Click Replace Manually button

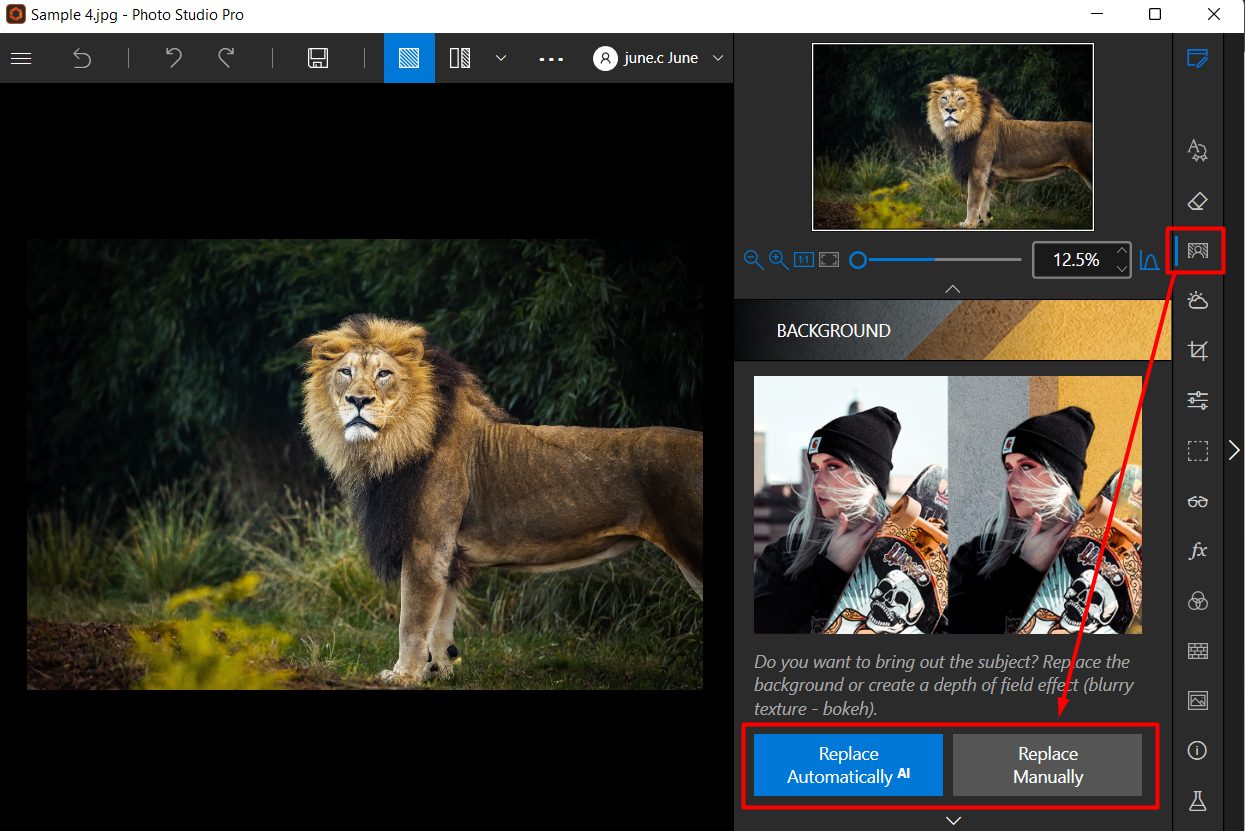click(1047, 765)
